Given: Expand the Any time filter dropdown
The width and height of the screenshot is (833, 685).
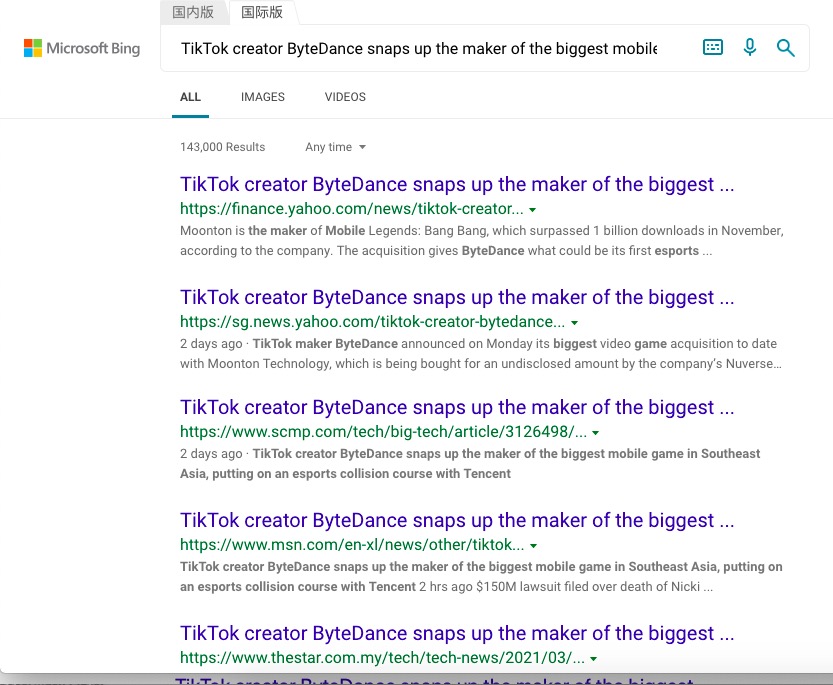Looking at the screenshot, I should click(335, 147).
